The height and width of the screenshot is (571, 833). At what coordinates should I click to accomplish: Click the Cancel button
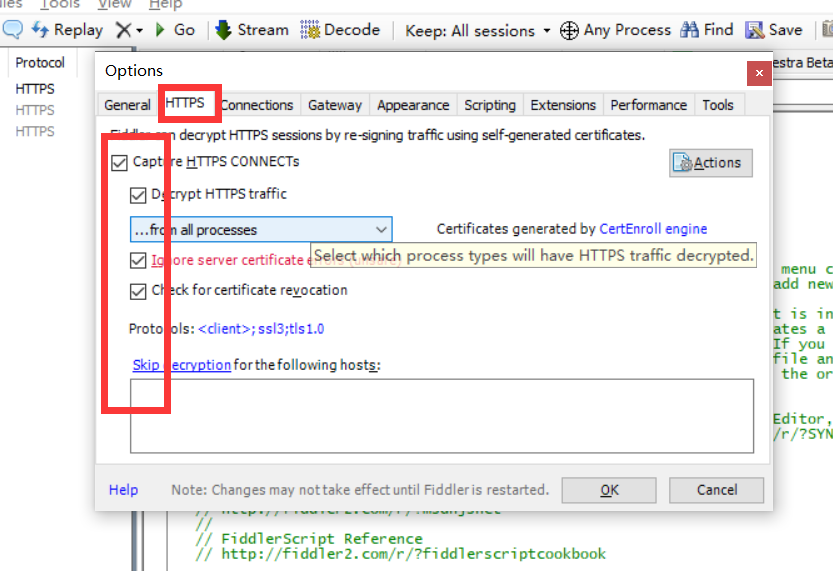pyautogui.click(x=717, y=490)
